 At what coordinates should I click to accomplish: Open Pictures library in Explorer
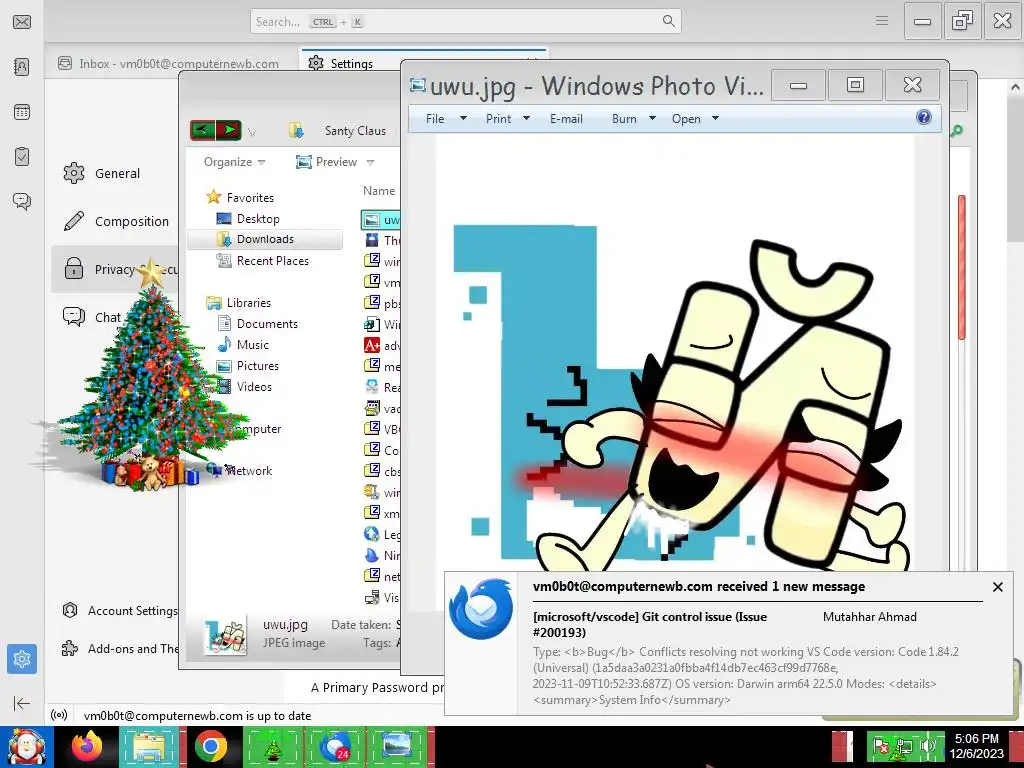248,366
